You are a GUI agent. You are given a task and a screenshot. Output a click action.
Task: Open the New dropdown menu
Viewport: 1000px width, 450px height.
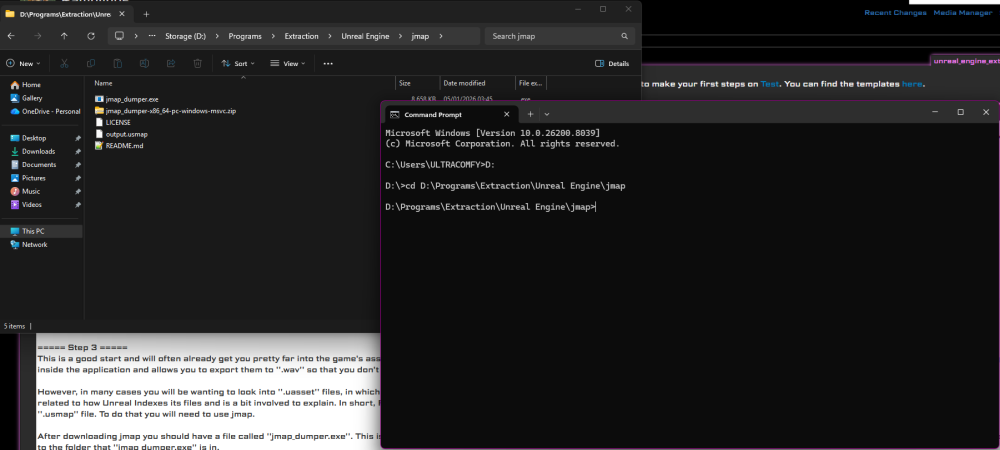pyautogui.click(x=25, y=63)
